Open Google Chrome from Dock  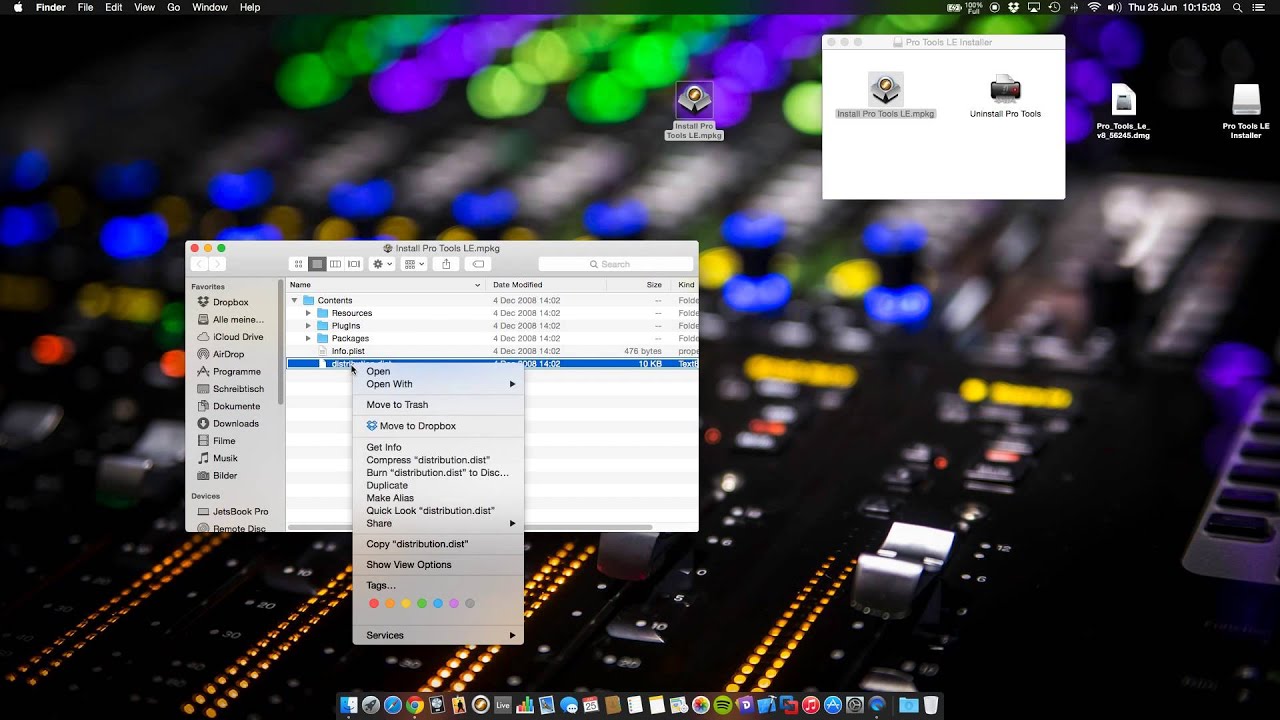click(x=414, y=705)
